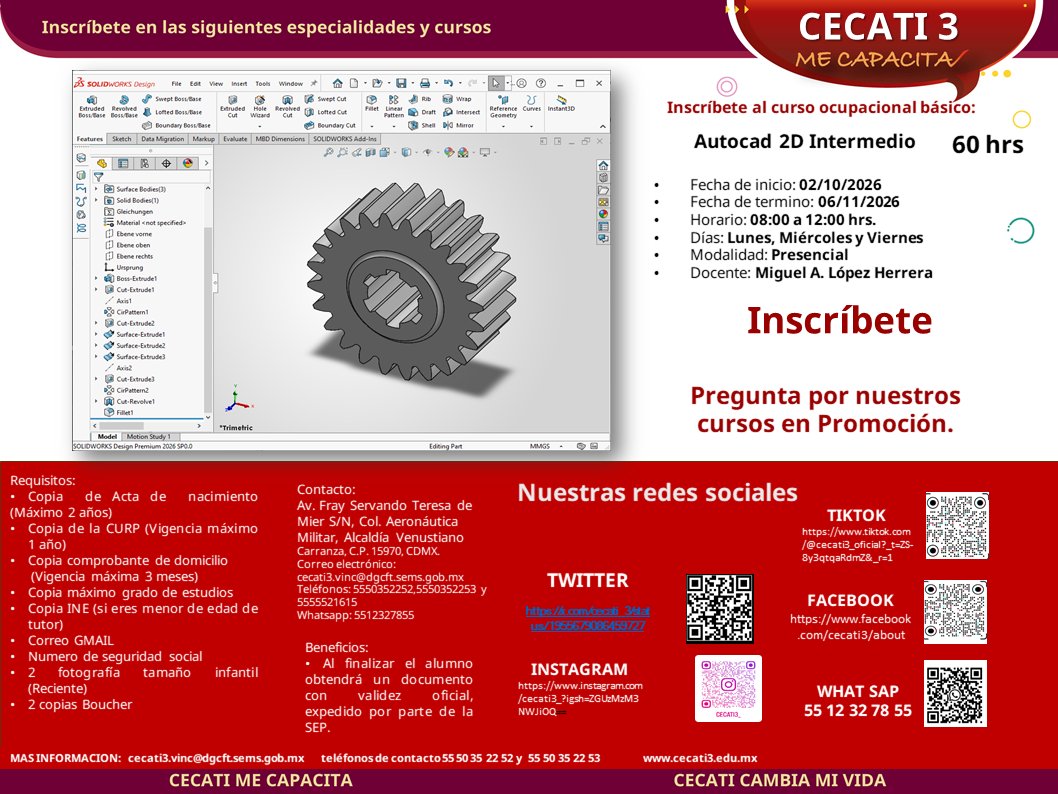Choose the Swept Cut command
Viewport: 1058px width, 794px height.
pos(326,99)
